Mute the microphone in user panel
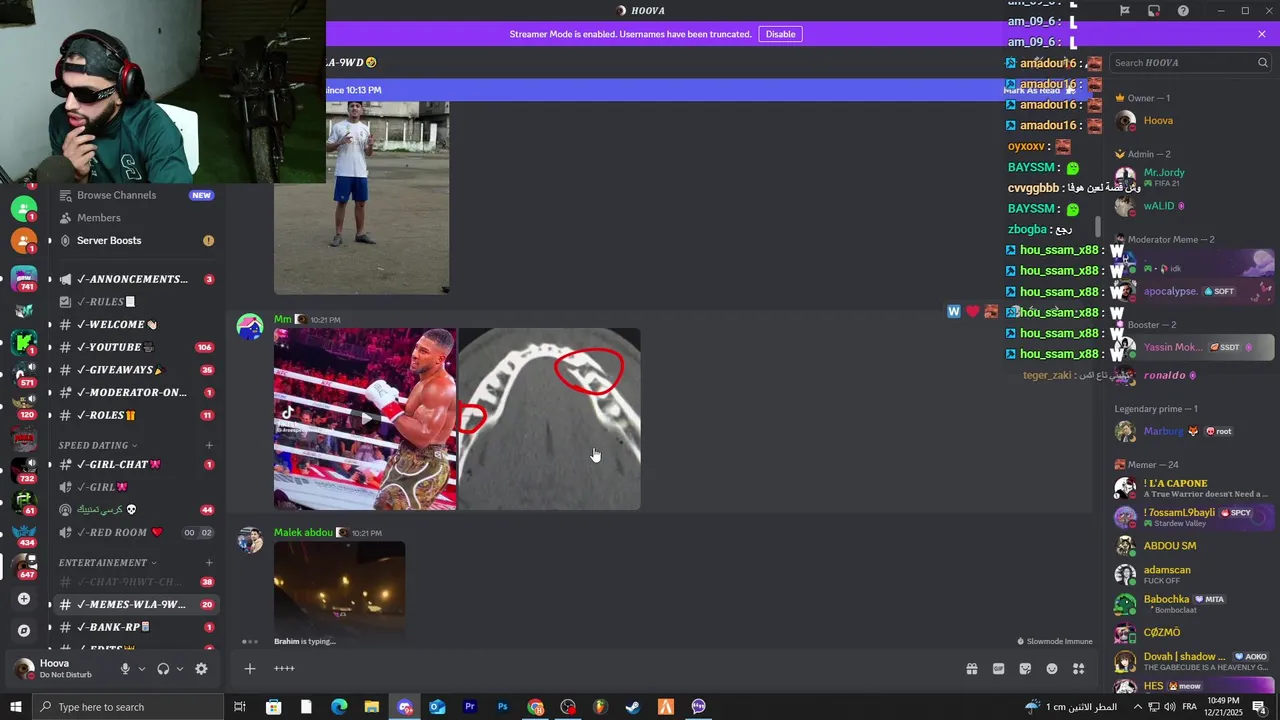The width and height of the screenshot is (1280, 720). tap(125, 669)
